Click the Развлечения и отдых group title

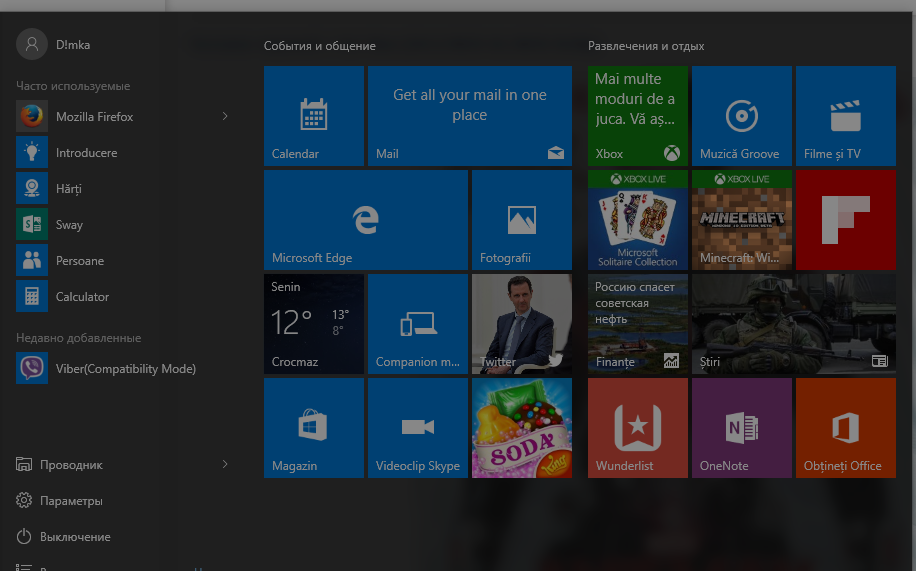646,46
